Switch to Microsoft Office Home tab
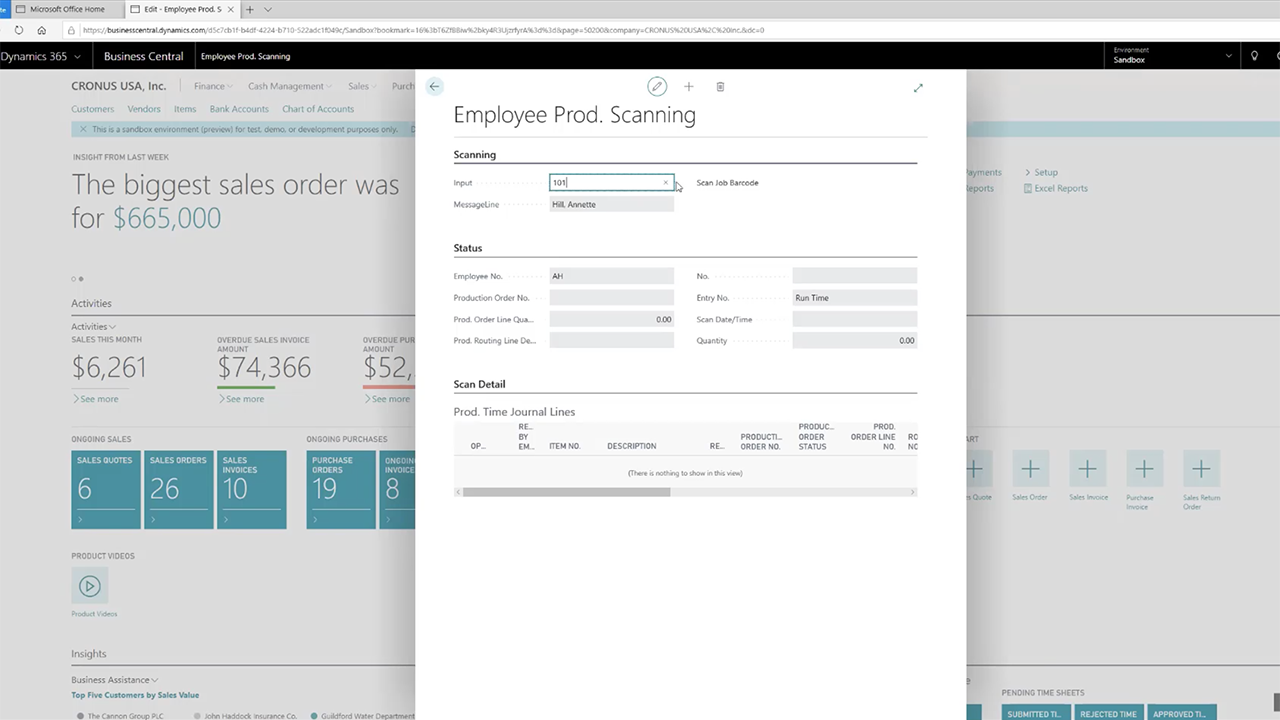 tap(63, 9)
